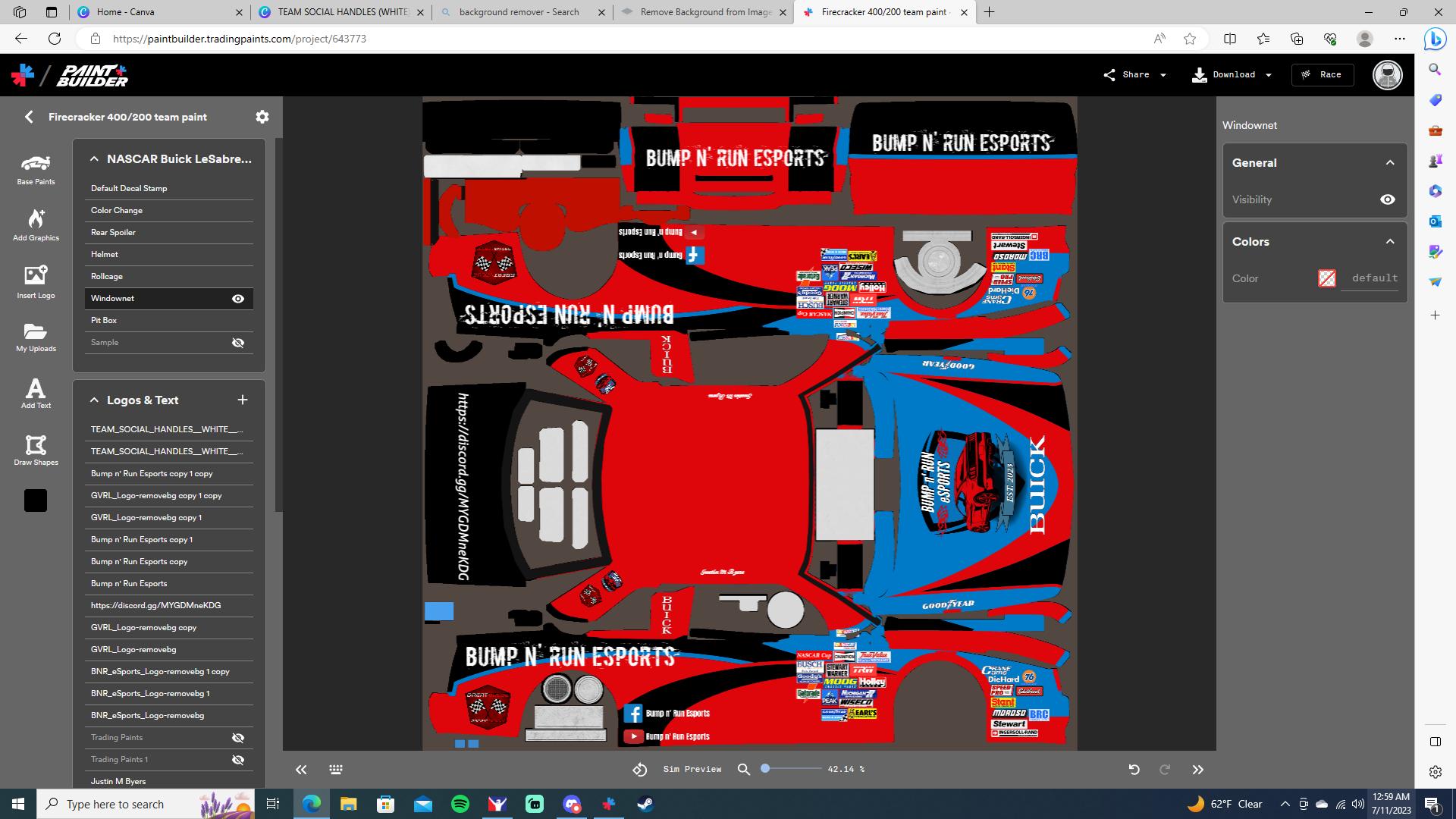The width and height of the screenshot is (1456, 819).
Task: Open the Download dropdown arrow
Action: pos(1267,74)
